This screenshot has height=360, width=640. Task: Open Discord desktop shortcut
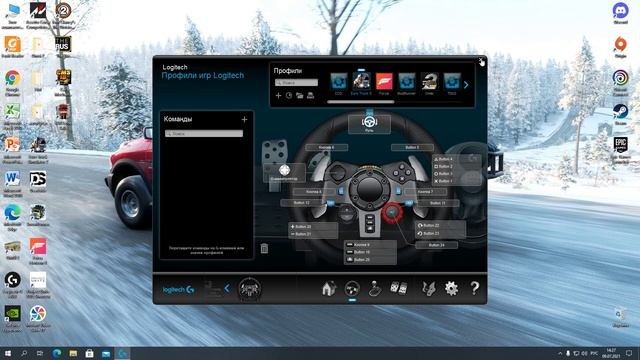620,13
